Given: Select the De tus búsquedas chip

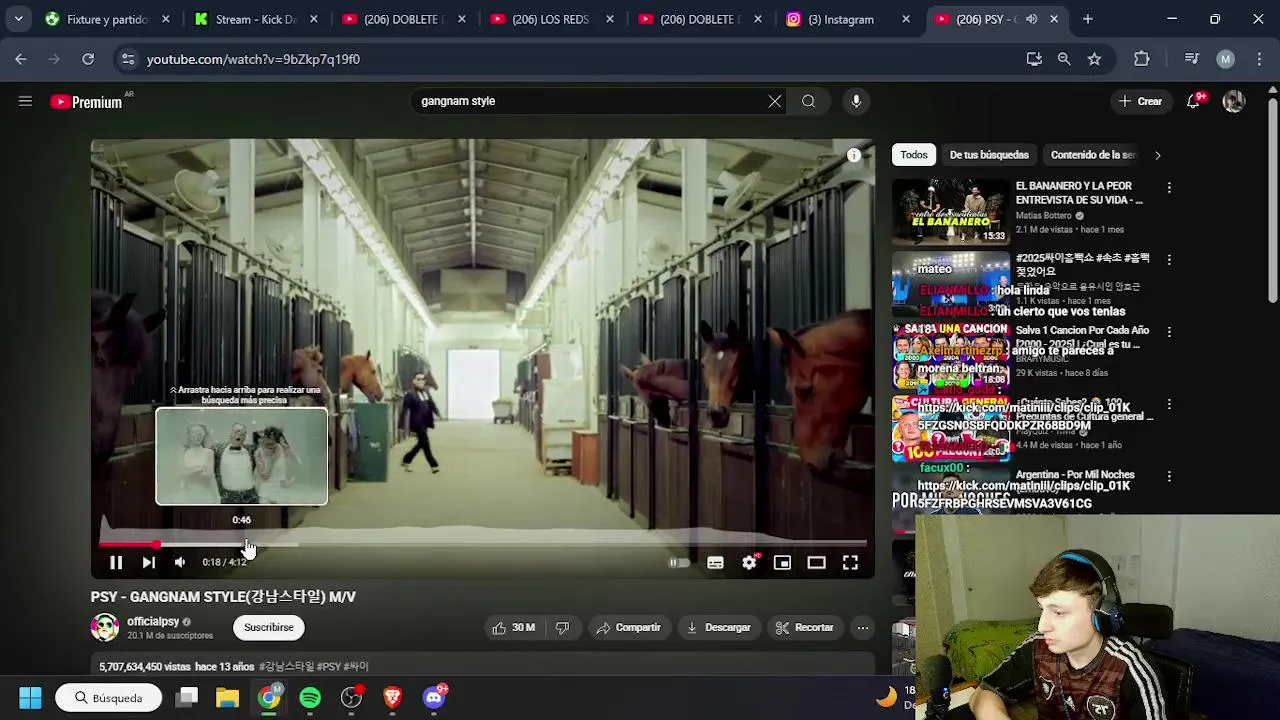Looking at the screenshot, I should point(989,155).
